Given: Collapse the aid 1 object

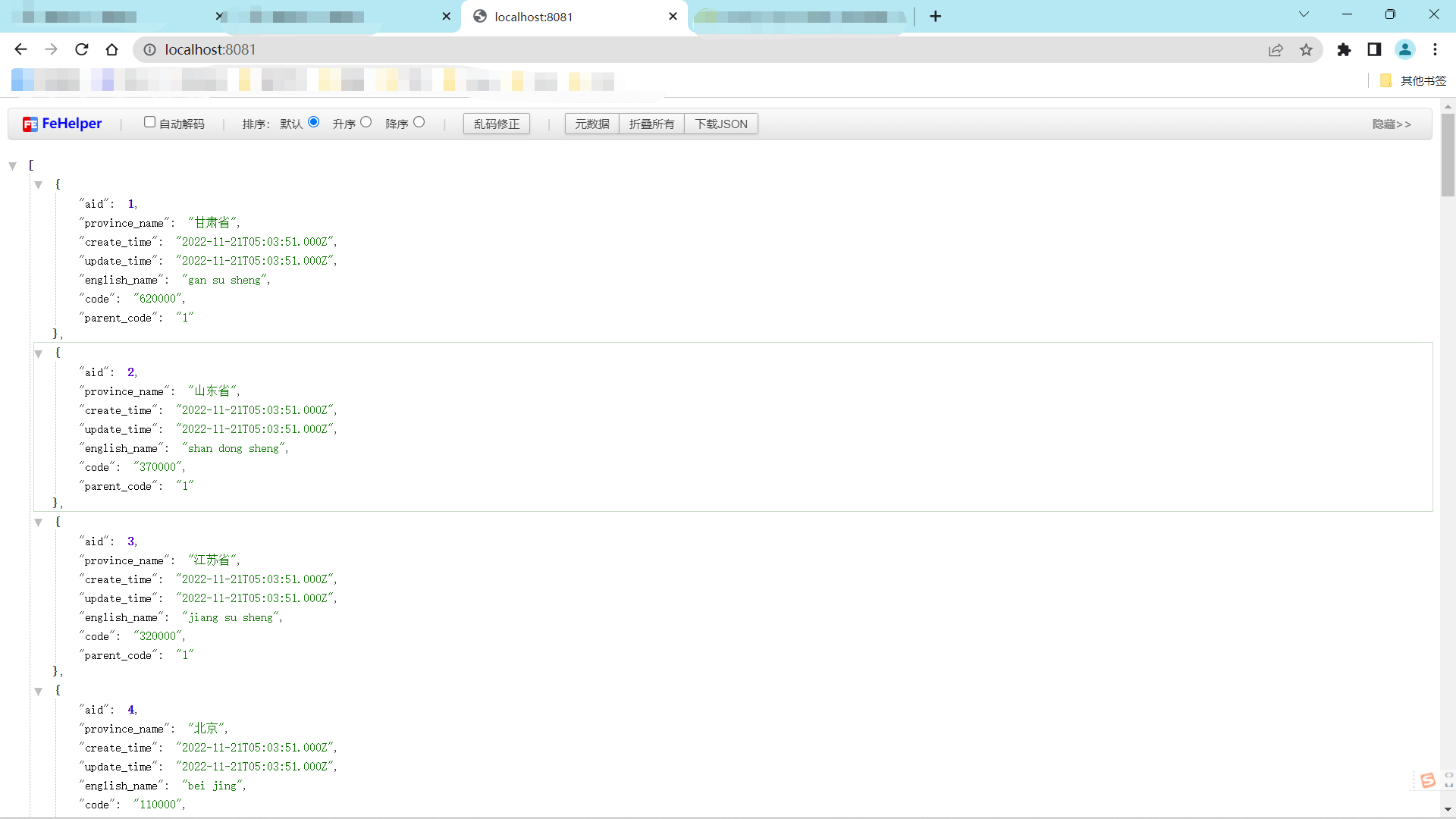Looking at the screenshot, I should coord(38,184).
